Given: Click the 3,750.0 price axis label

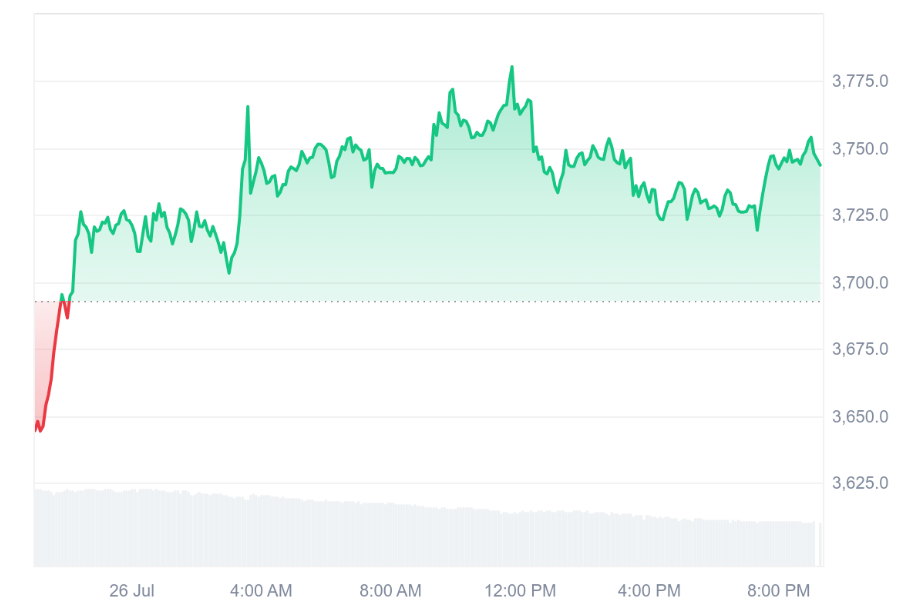Looking at the screenshot, I should click(x=860, y=149).
